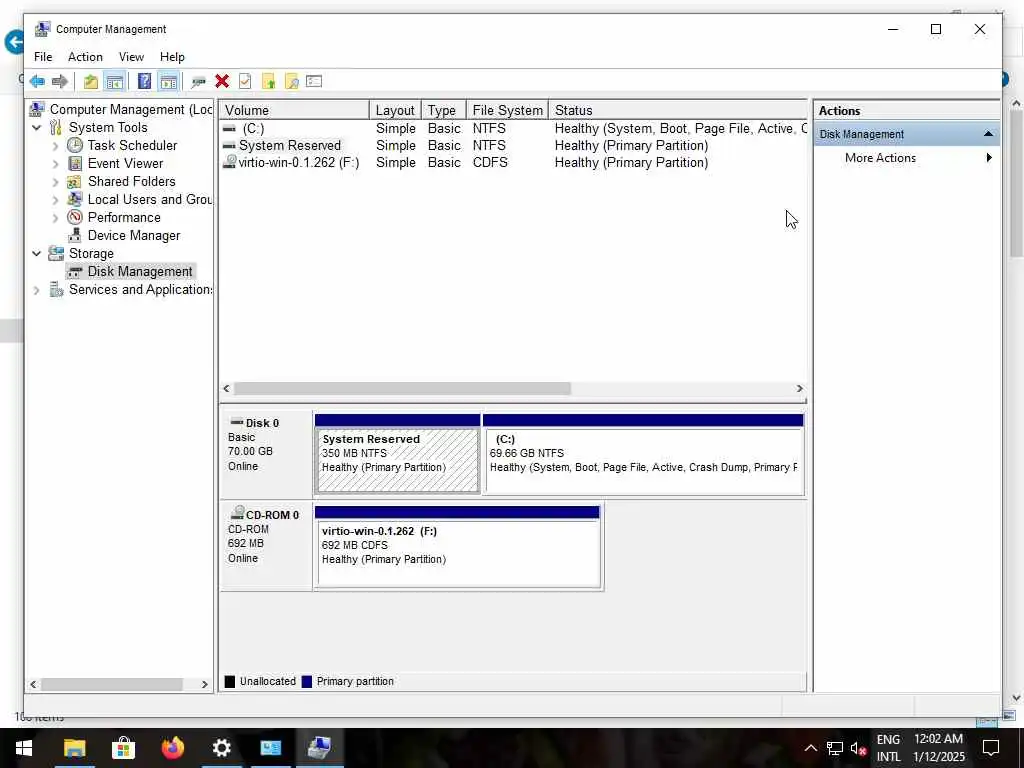Expand the Task Scheduler node
Image resolution: width=1024 pixels, height=768 pixels.
click(56, 146)
